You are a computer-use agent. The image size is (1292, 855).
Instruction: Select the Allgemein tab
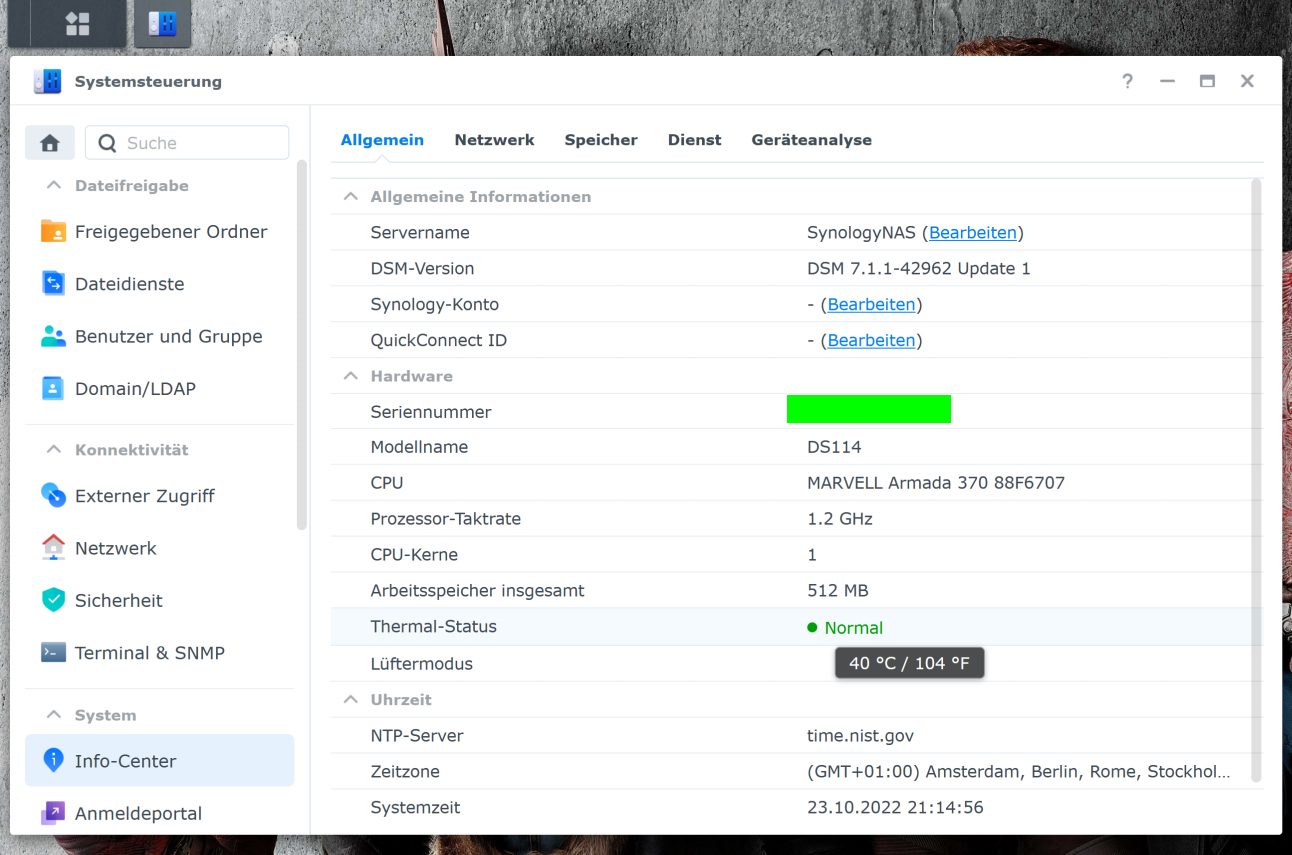382,140
